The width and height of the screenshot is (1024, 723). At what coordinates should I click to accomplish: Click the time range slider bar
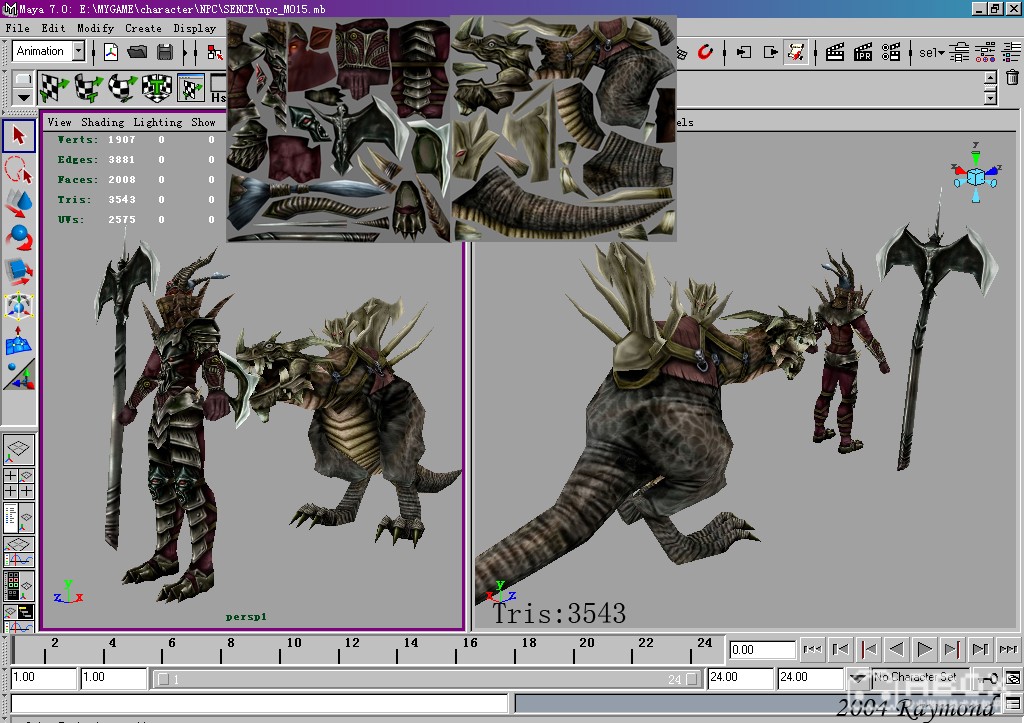tap(427, 679)
